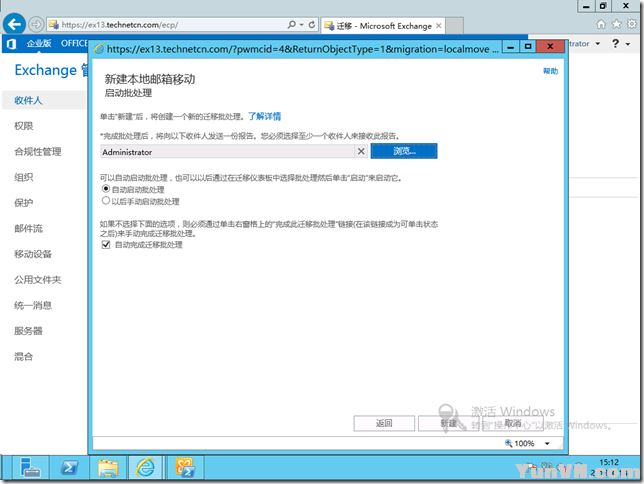The width and height of the screenshot is (644, 484).
Task: Click the Administrator recipient field
Action: [228, 152]
